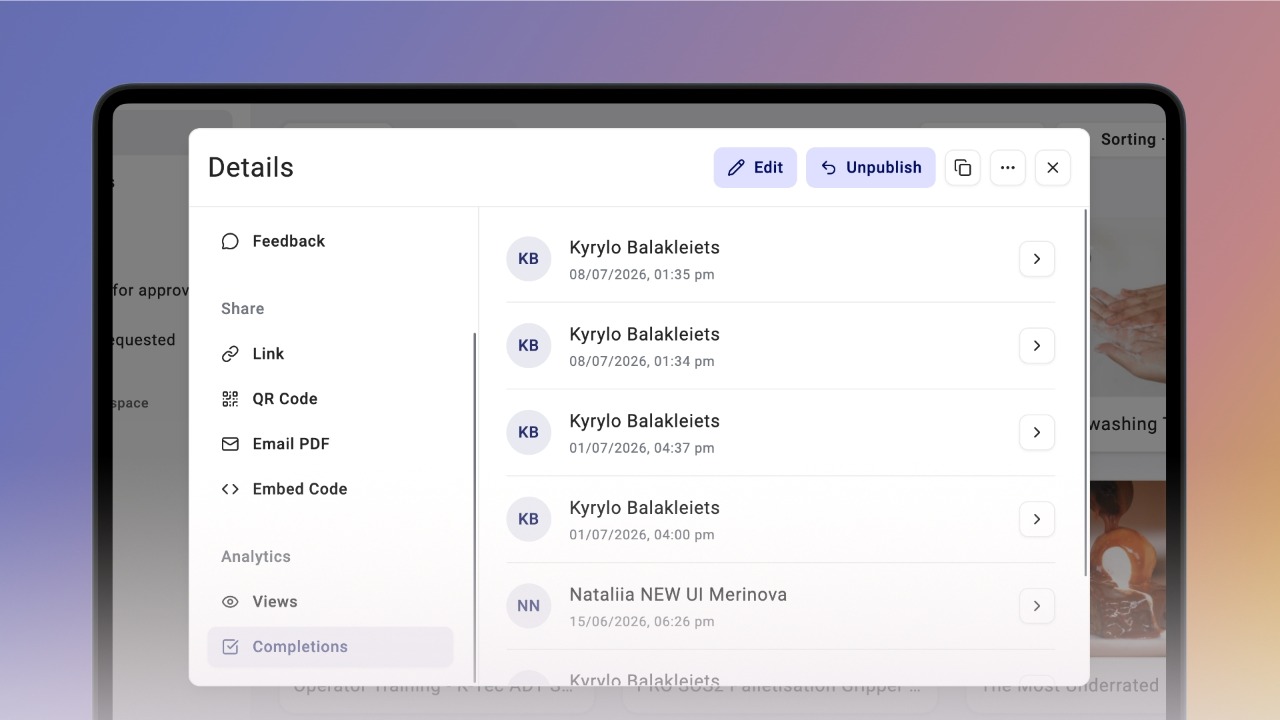
Task: Click KB avatar for 01:34 pm completion
Action: (529, 346)
